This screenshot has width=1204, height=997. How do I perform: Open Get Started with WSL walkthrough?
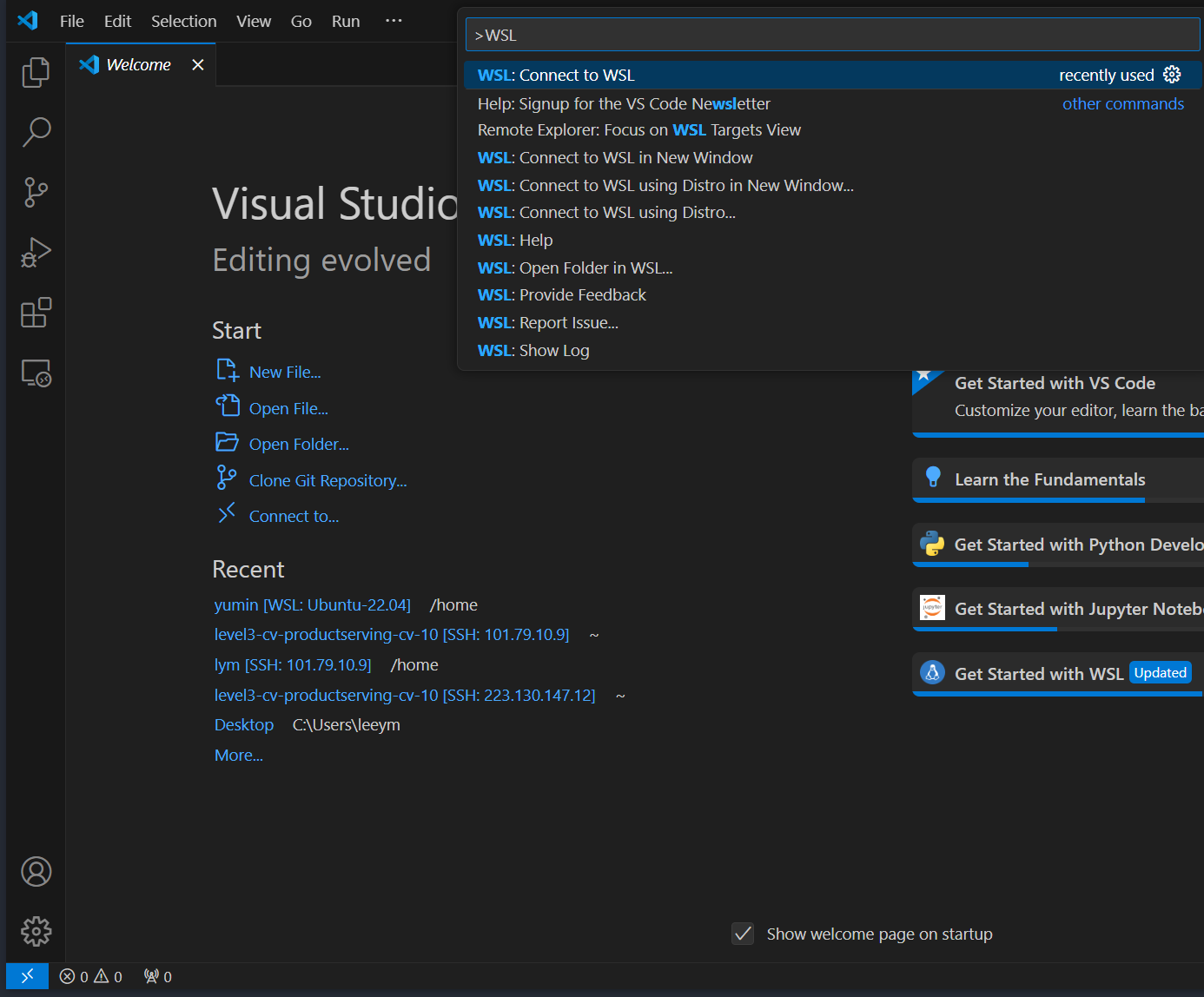click(1058, 674)
